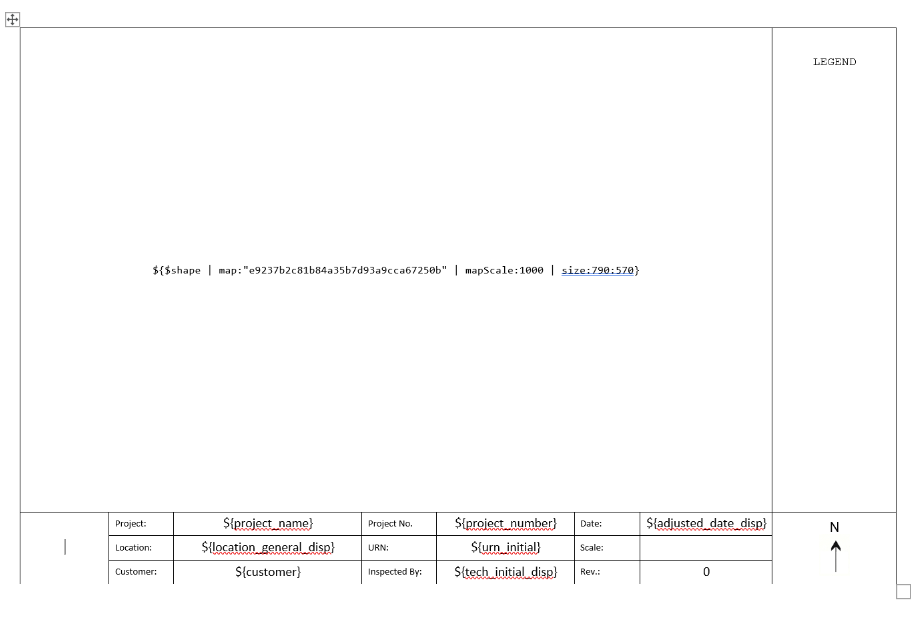Click the ${adjusted_date_disp} placeholder

(x=706, y=522)
